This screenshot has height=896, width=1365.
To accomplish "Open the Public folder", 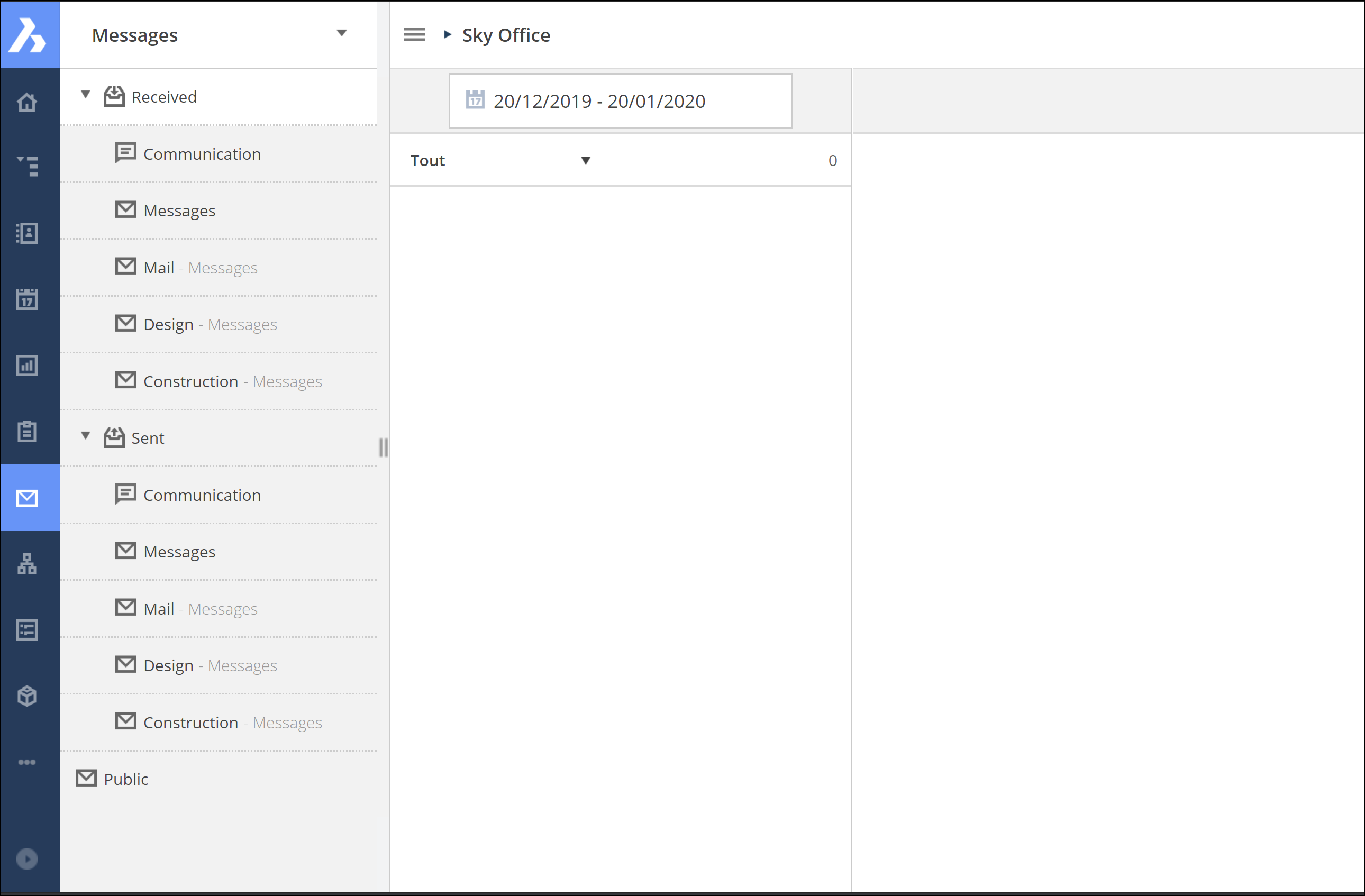I will [x=219, y=779].
